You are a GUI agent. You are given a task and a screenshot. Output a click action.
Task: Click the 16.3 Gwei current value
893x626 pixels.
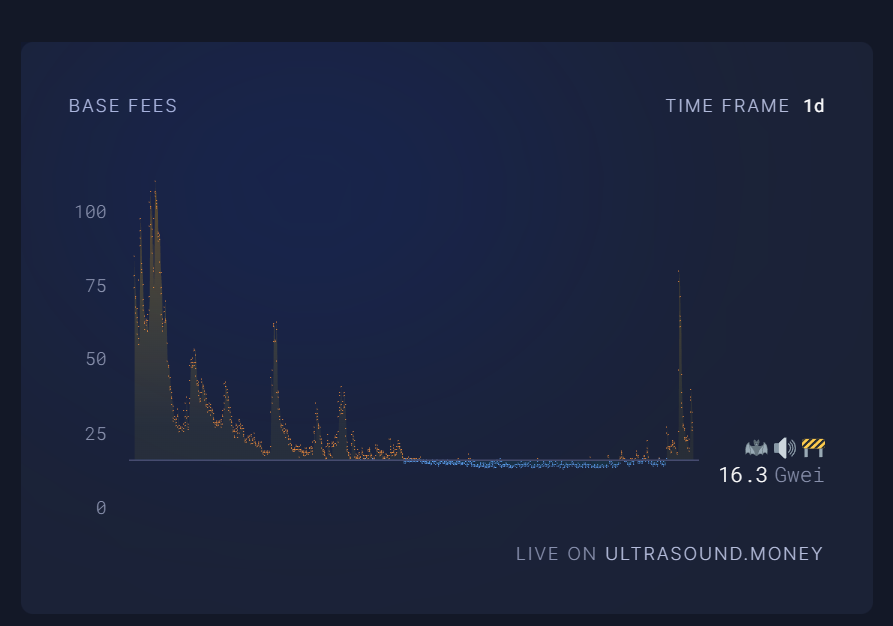[771, 475]
